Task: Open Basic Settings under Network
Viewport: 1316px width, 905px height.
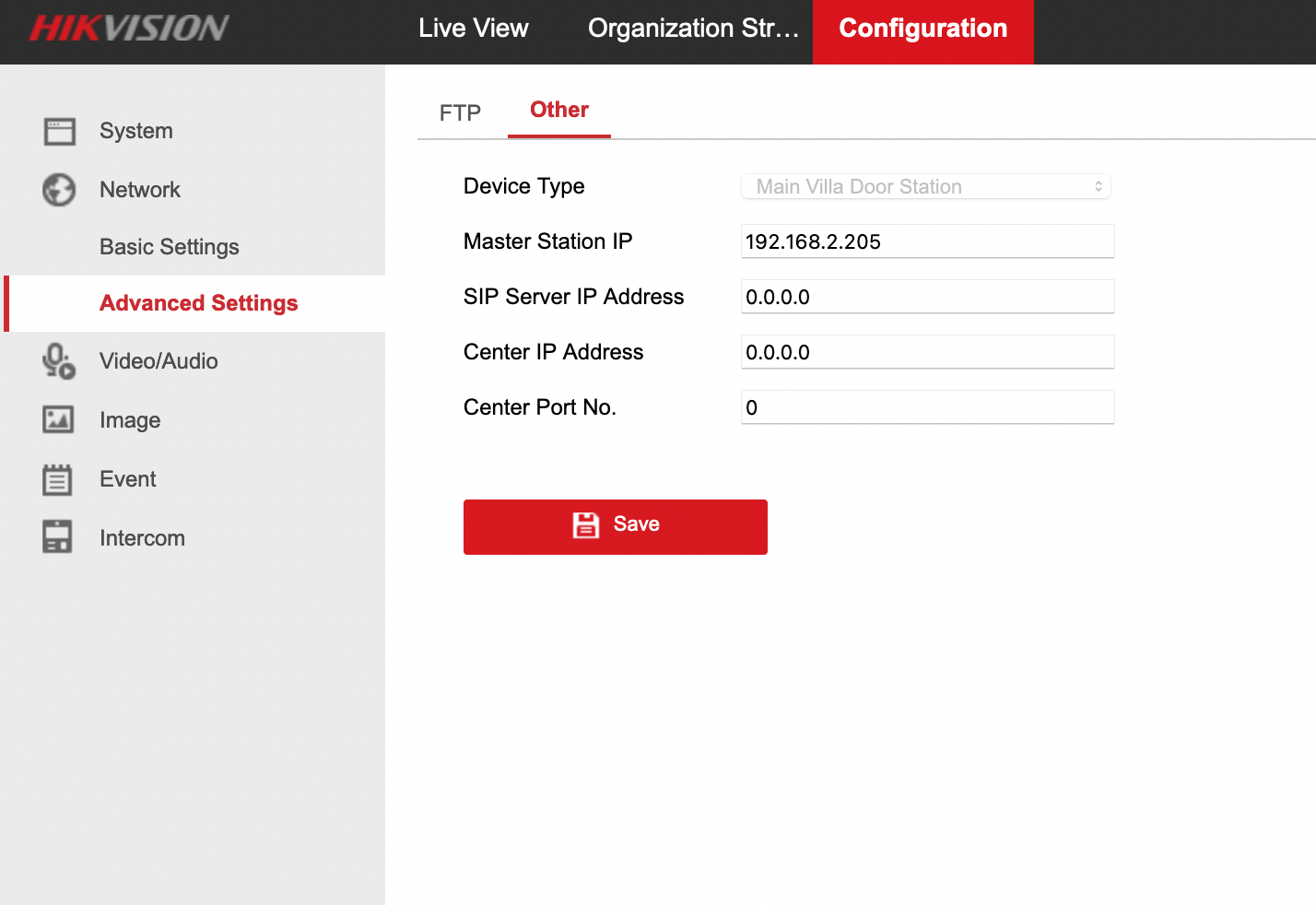Action: tap(170, 247)
